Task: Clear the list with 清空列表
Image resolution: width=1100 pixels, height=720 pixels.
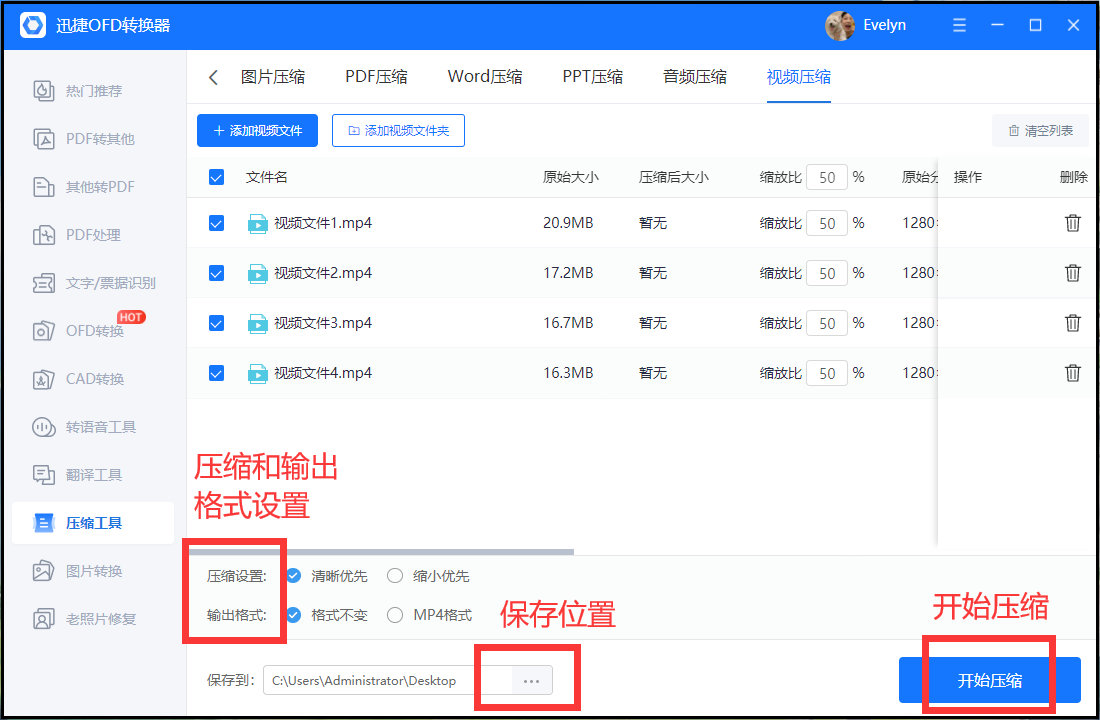Action: coord(1040,131)
